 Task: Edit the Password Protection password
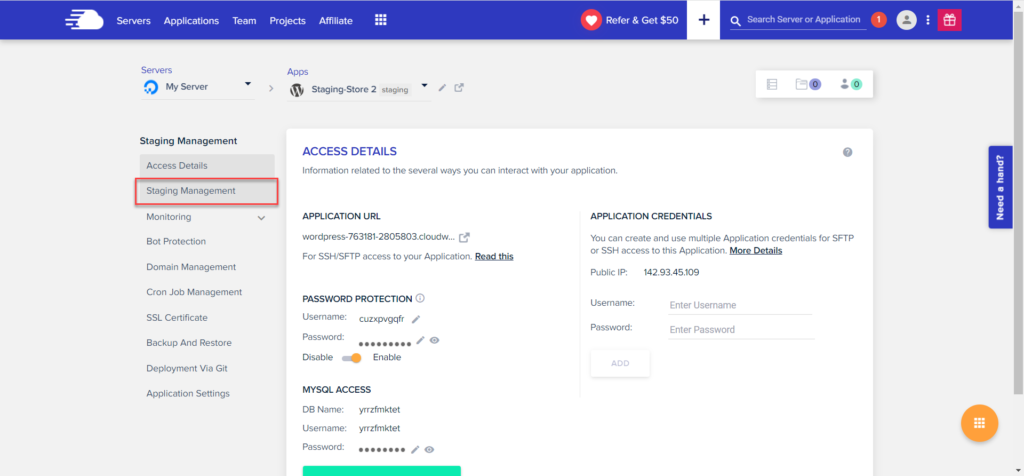click(x=421, y=340)
